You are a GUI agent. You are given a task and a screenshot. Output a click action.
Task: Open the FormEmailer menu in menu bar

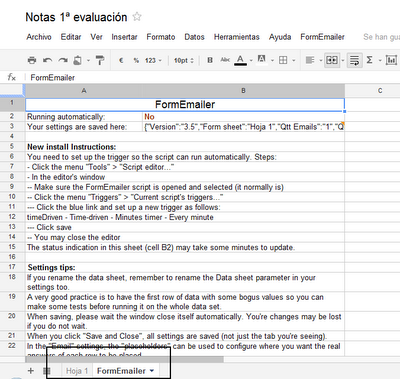pos(322,37)
